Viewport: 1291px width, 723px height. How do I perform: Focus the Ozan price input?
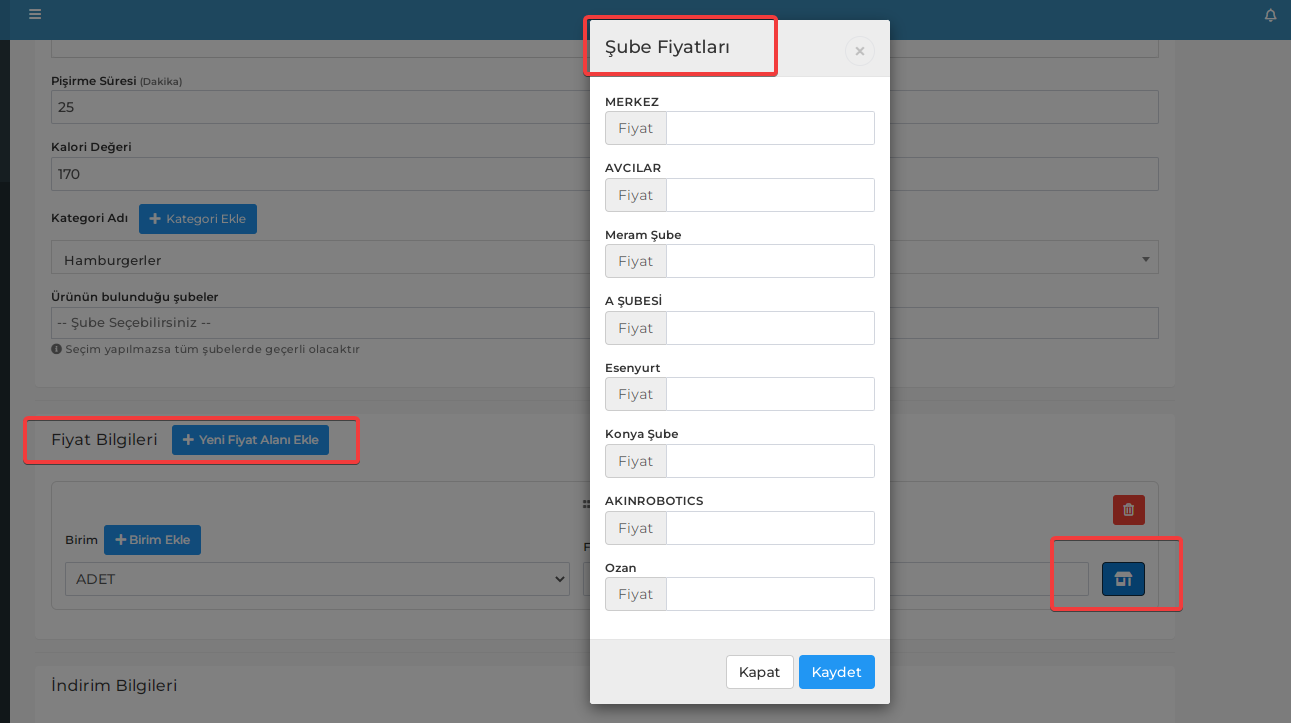pyautogui.click(x=770, y=594)
